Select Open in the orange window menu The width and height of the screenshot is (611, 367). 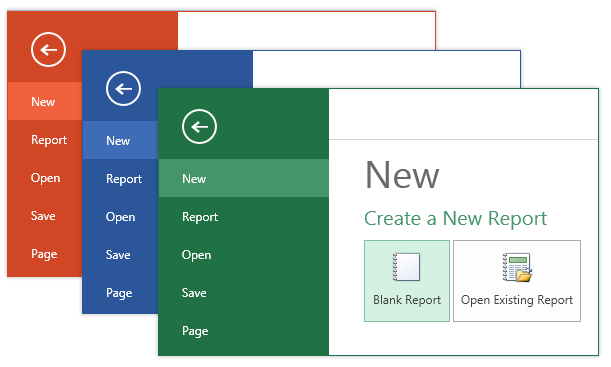(x=45, y=178)
